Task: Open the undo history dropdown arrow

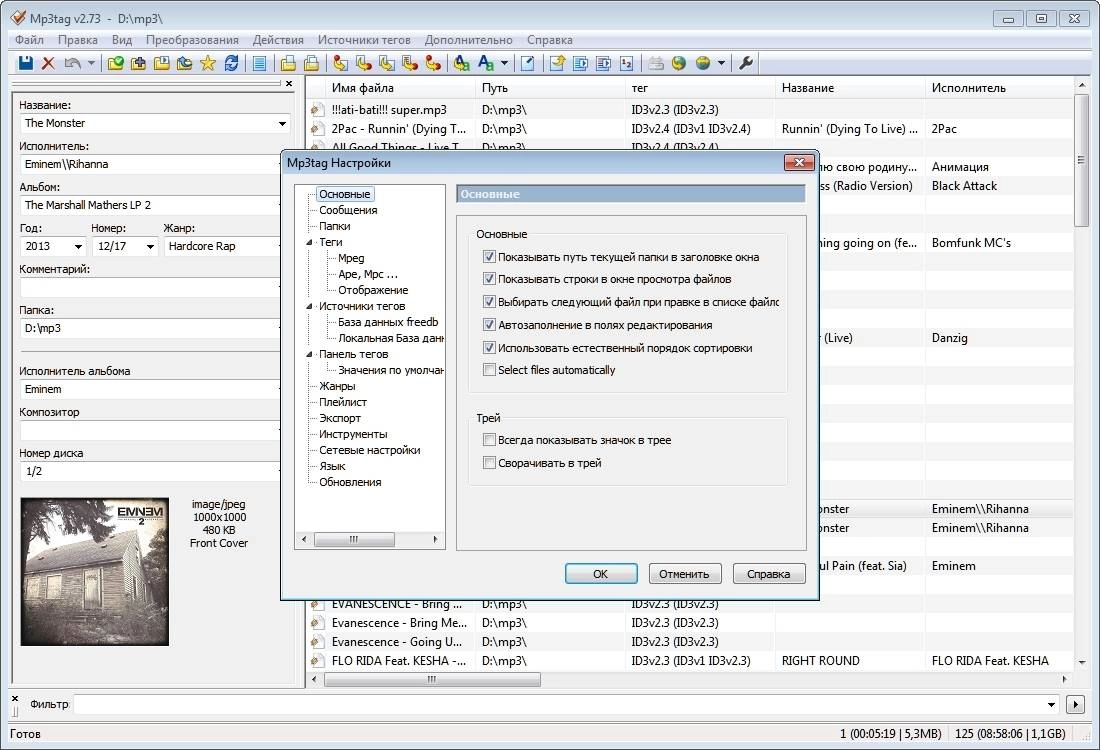Action: point(91,63)
